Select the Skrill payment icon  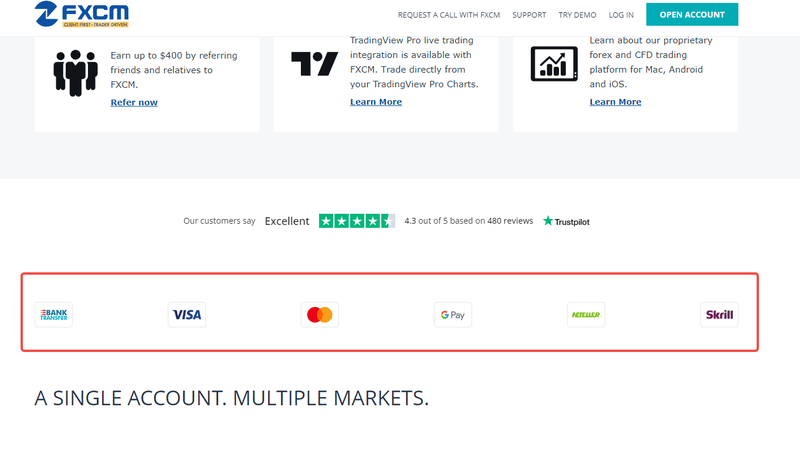(719, 315)
